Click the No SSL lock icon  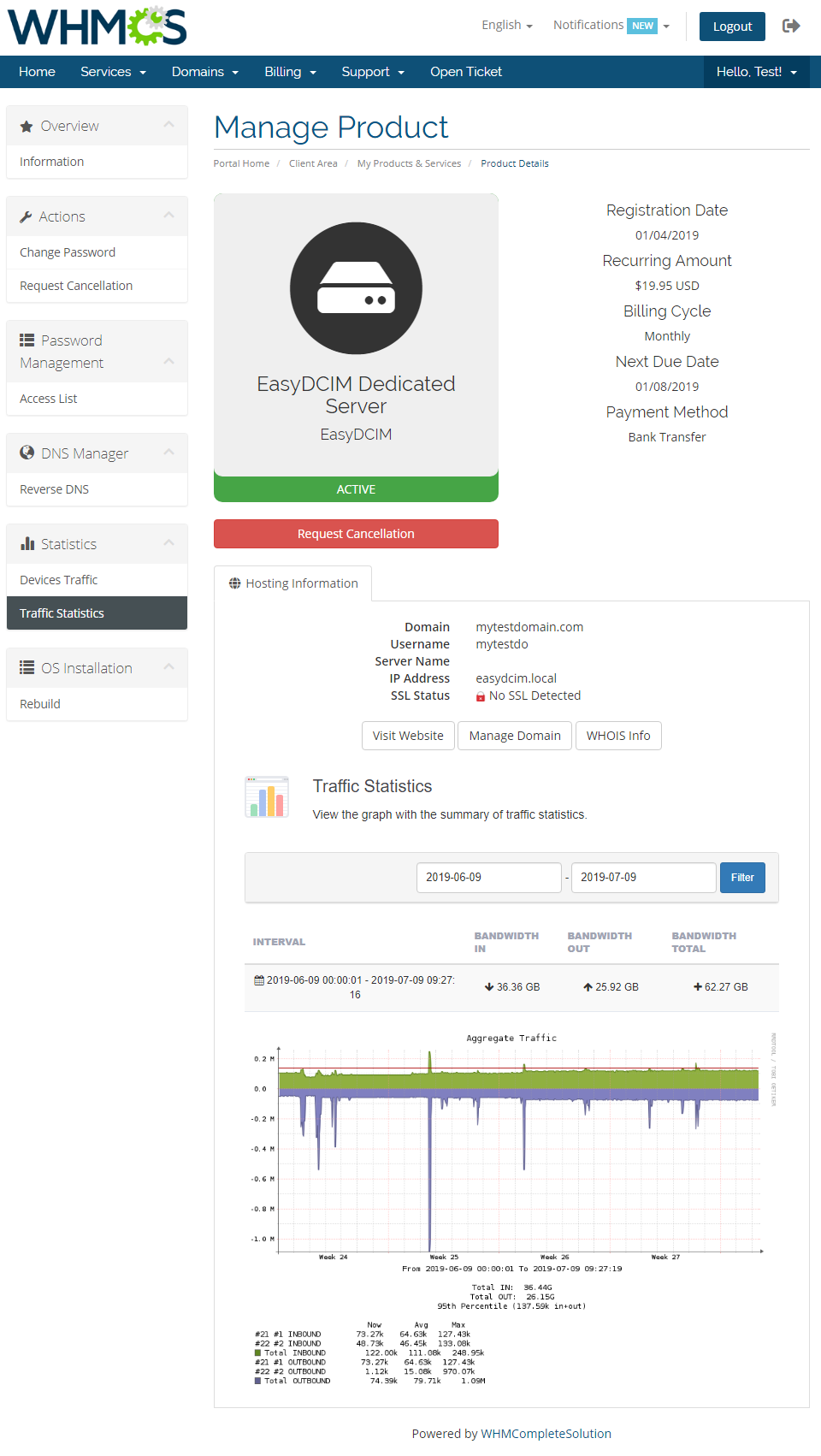pos(481,696)
